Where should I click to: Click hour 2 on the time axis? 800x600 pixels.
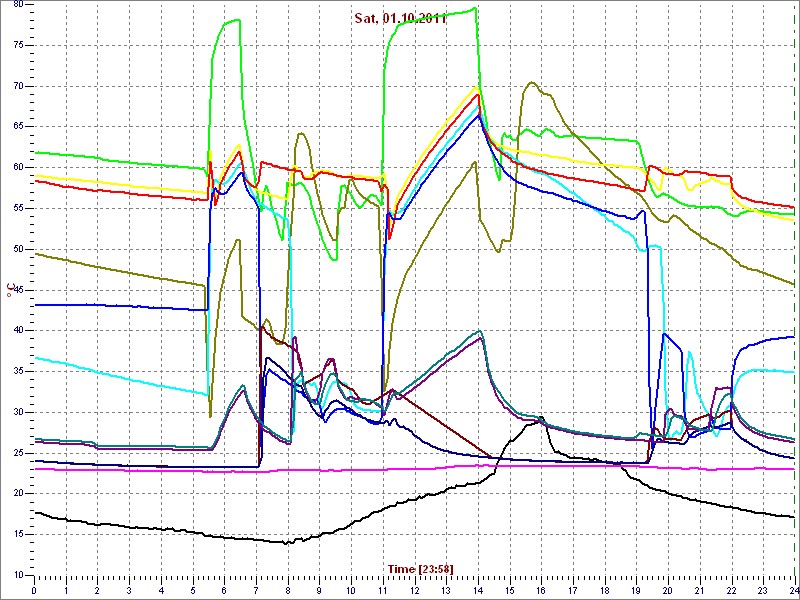97,590
